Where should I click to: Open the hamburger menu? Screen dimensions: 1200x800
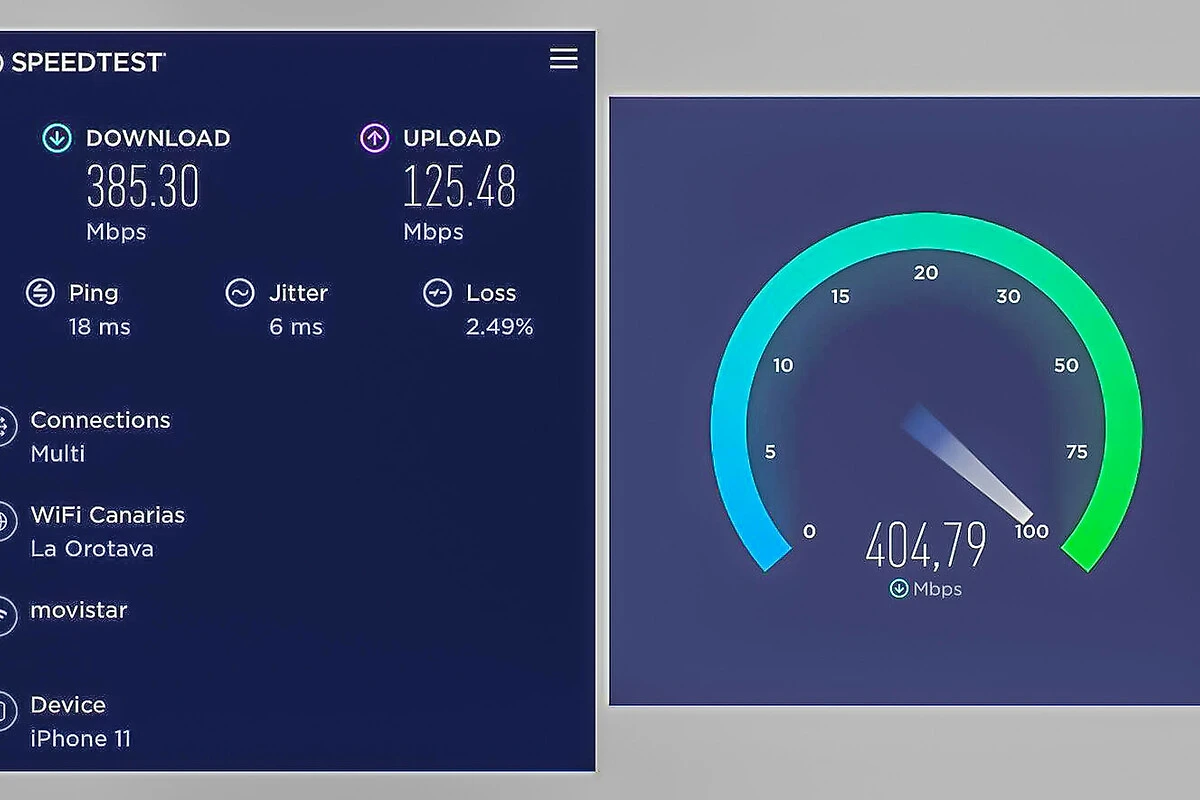(x=564, y=59)
